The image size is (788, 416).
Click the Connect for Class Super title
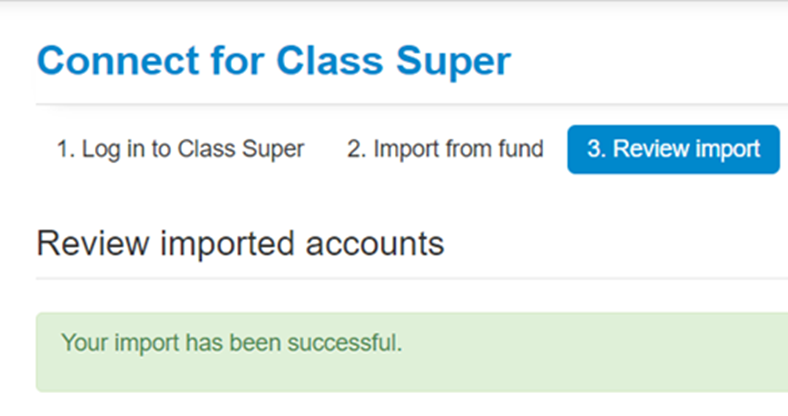pyautogui.click(x=273, y=61)
